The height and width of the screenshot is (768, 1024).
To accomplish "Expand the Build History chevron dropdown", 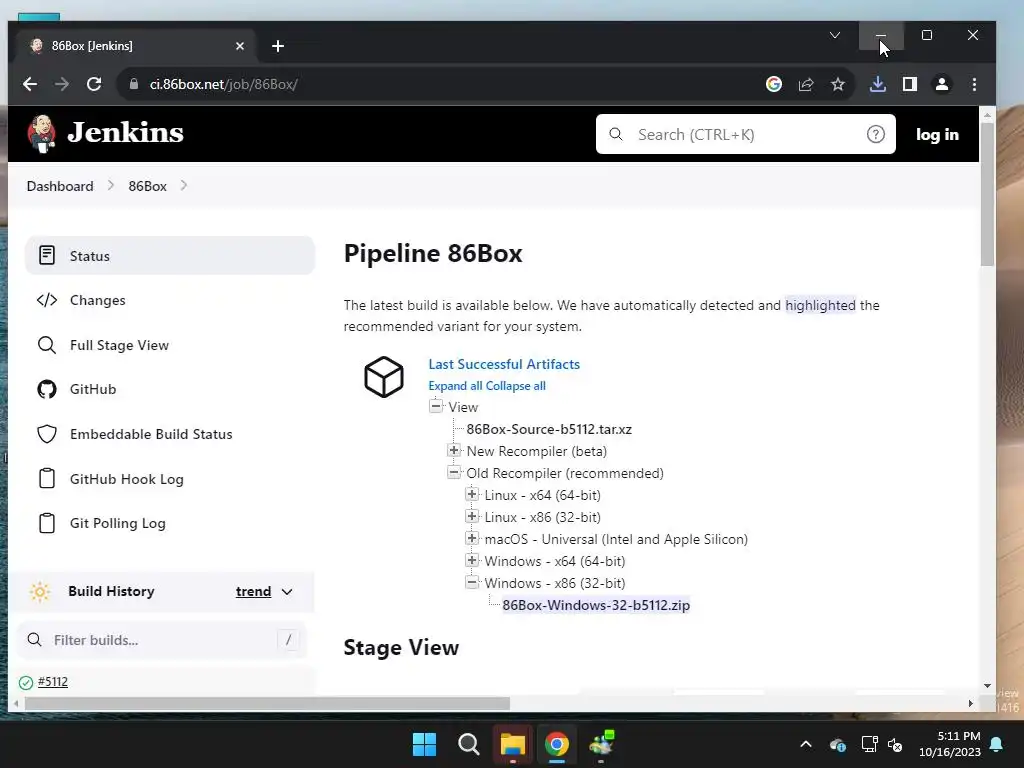I will pos(287,592).
